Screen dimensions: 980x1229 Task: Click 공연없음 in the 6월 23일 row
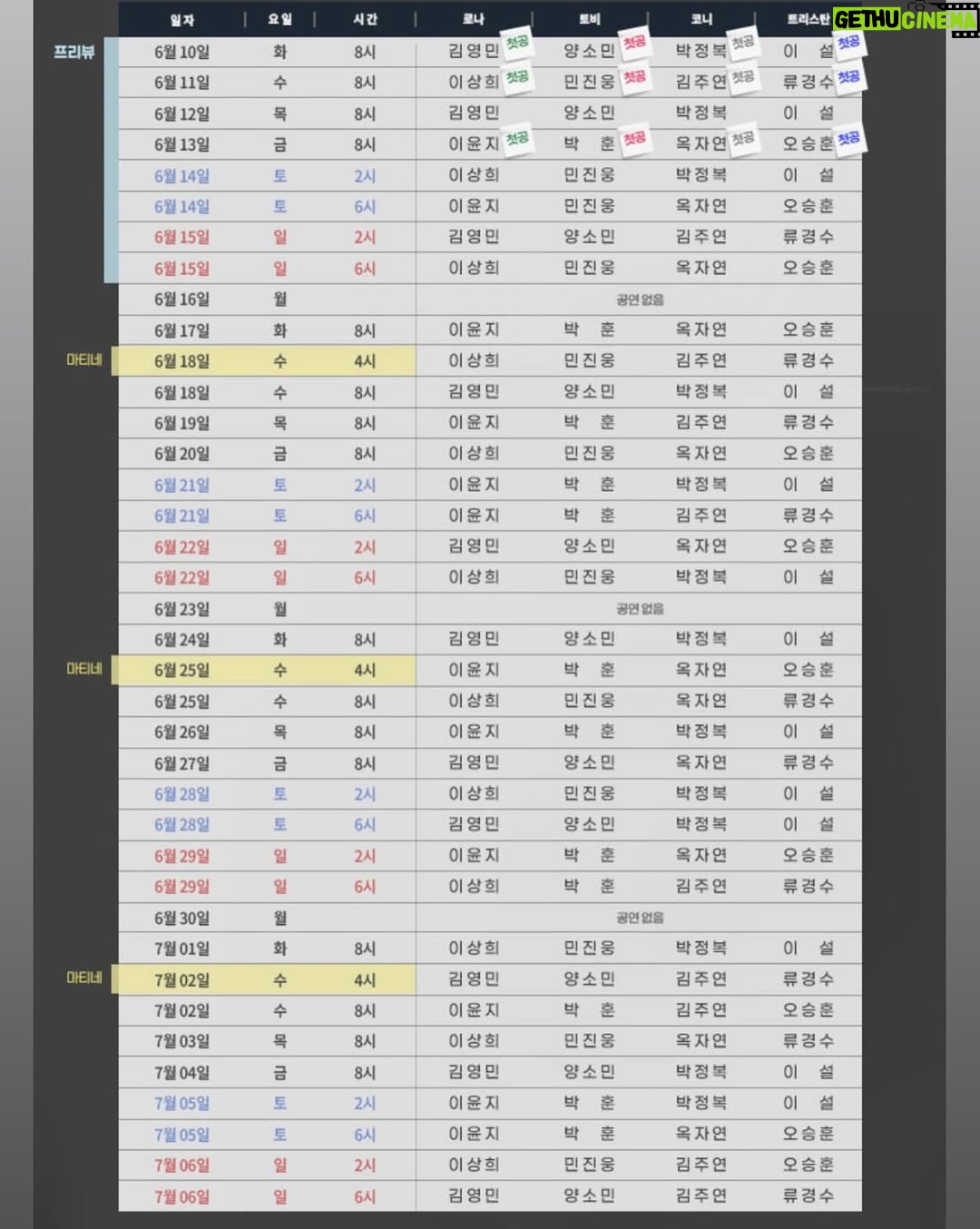640,608
